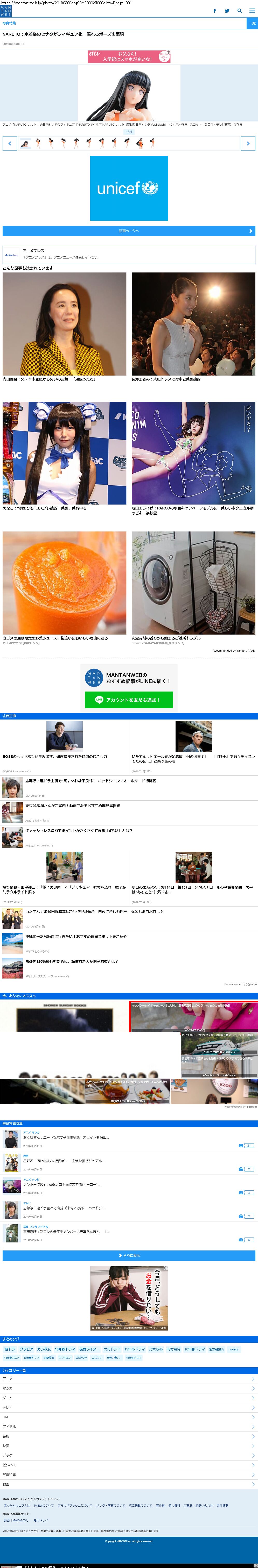Open the キャッシュレス決済 d払い article
Screen dimensions: 258x1568
point(129,838)
